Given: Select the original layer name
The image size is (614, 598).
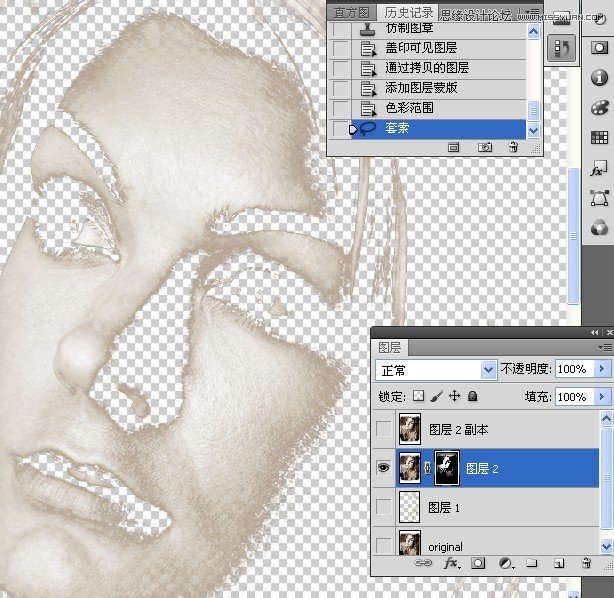Looking at the screenshot, I should (x=445, y=547).
